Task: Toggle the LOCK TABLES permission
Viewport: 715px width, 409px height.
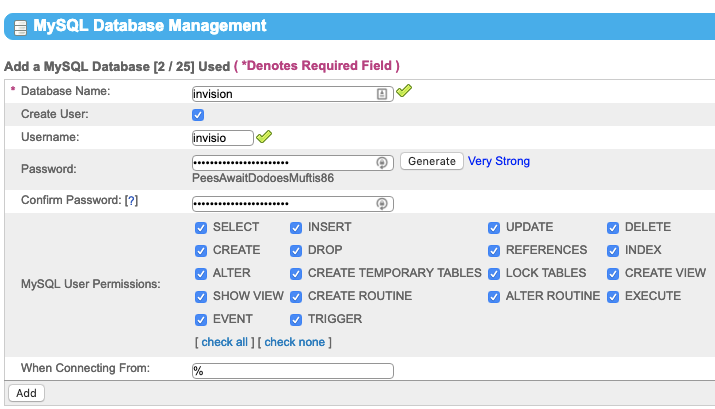Action: (x=494, y=274)
